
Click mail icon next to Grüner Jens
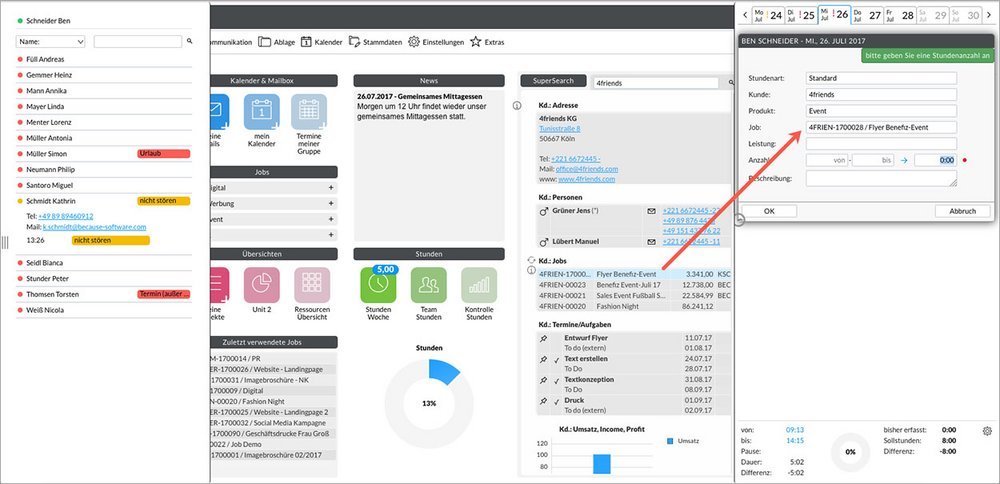651,210
